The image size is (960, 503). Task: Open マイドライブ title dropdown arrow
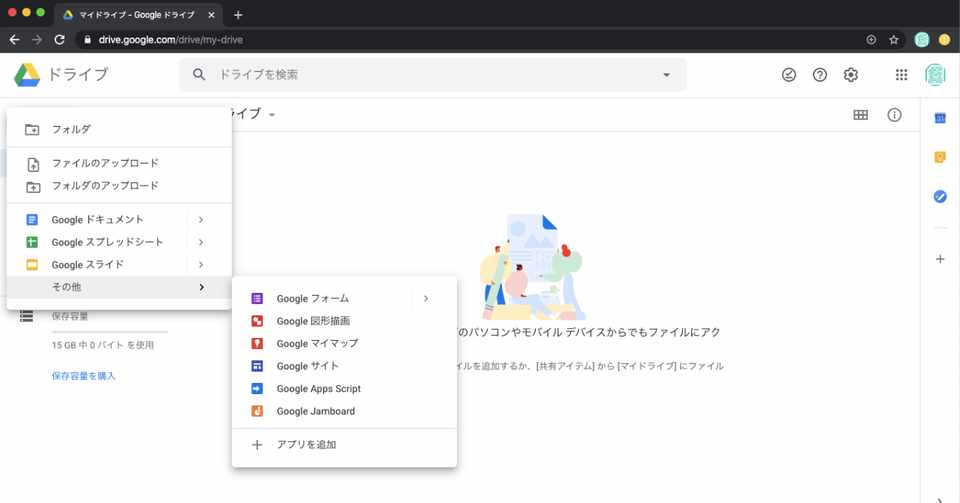click(272, 115)
